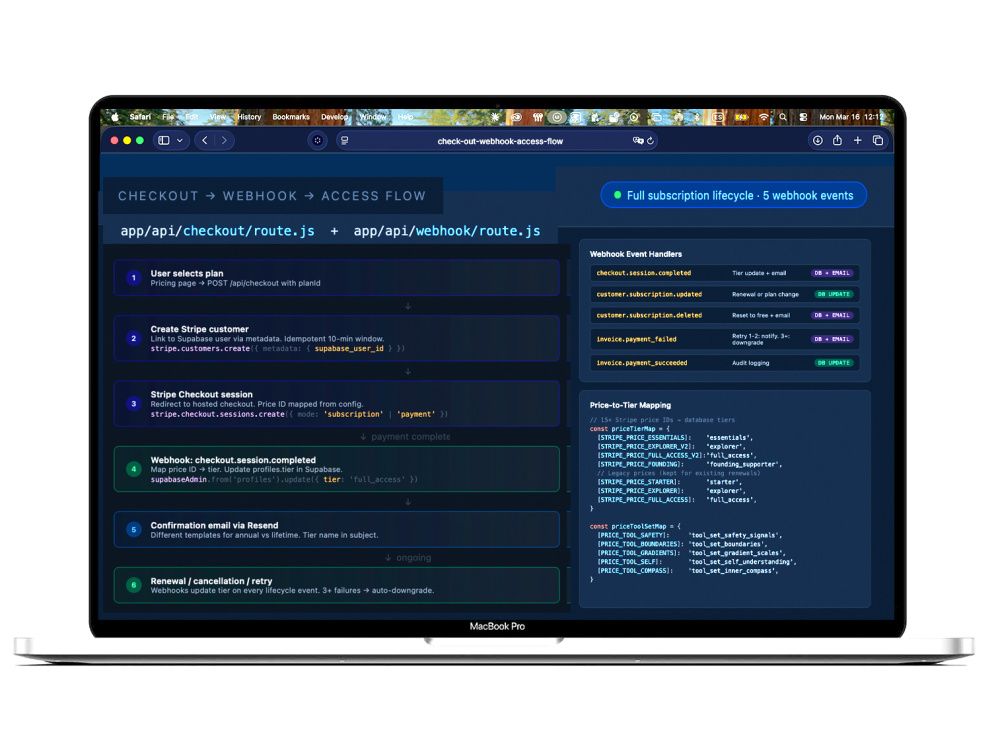Open the page reader menu icon
Screen dimensions: 1000x750
(344, 141)
